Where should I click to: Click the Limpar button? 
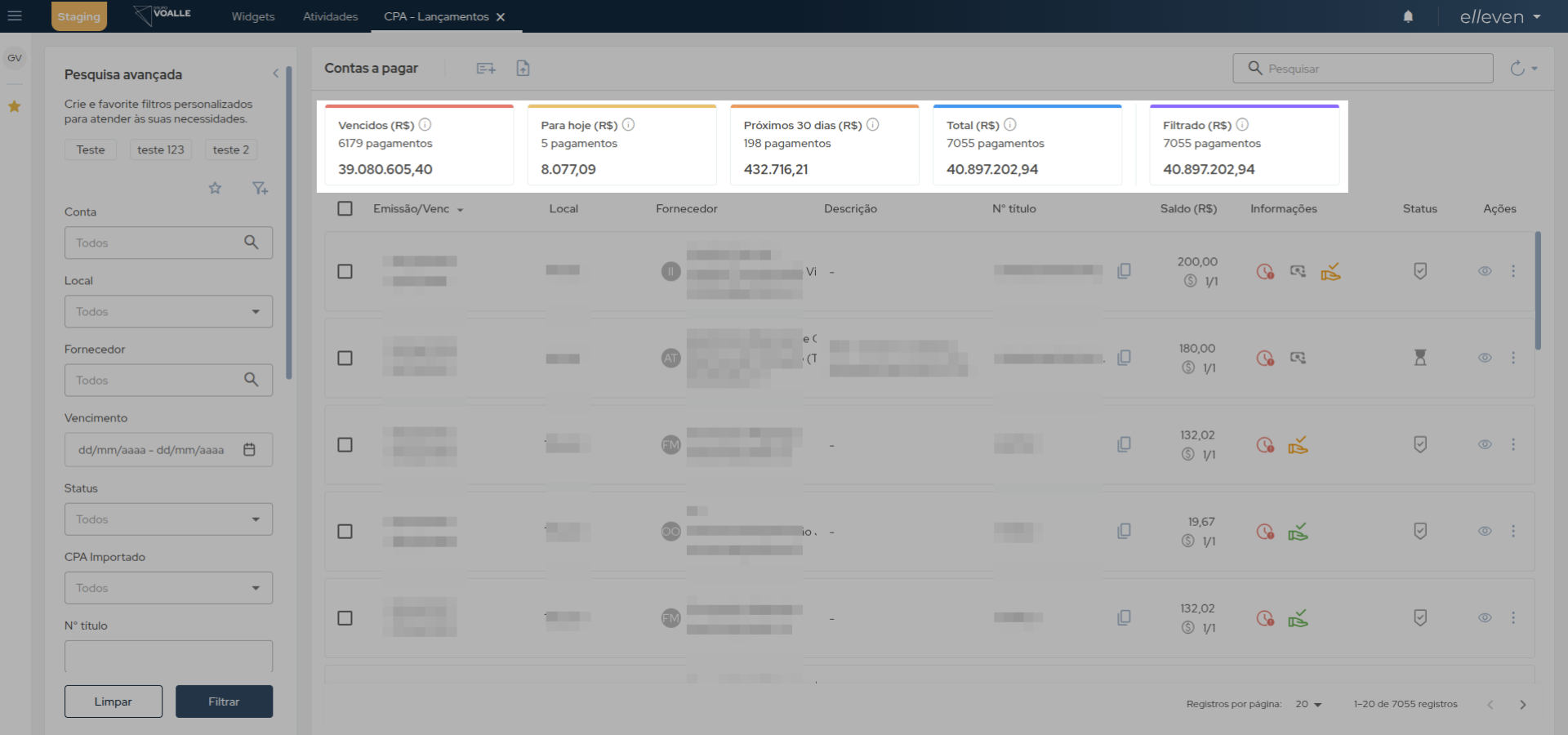tap(114, 702)
